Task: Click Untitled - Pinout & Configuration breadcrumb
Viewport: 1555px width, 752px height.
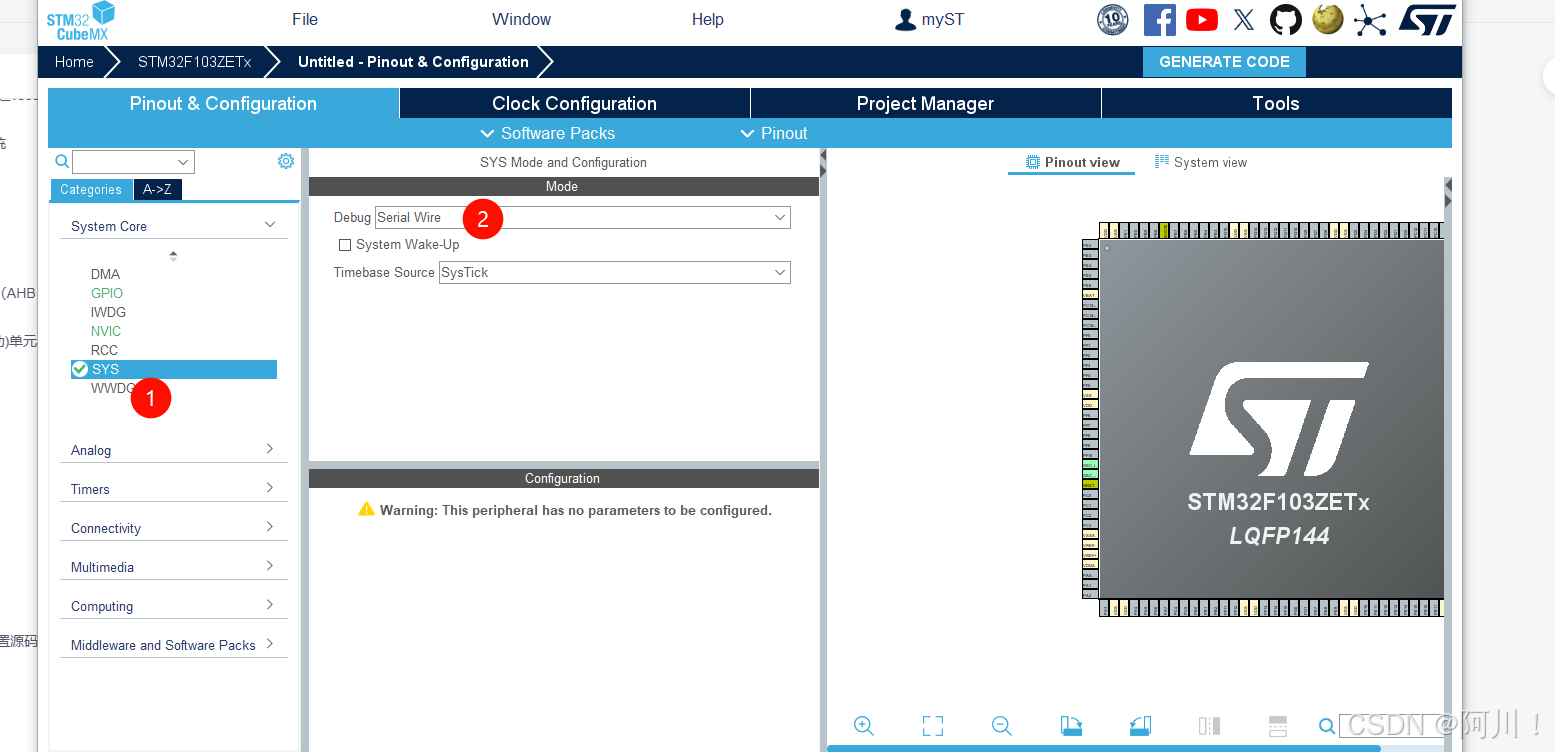Action: coord(413,62)
